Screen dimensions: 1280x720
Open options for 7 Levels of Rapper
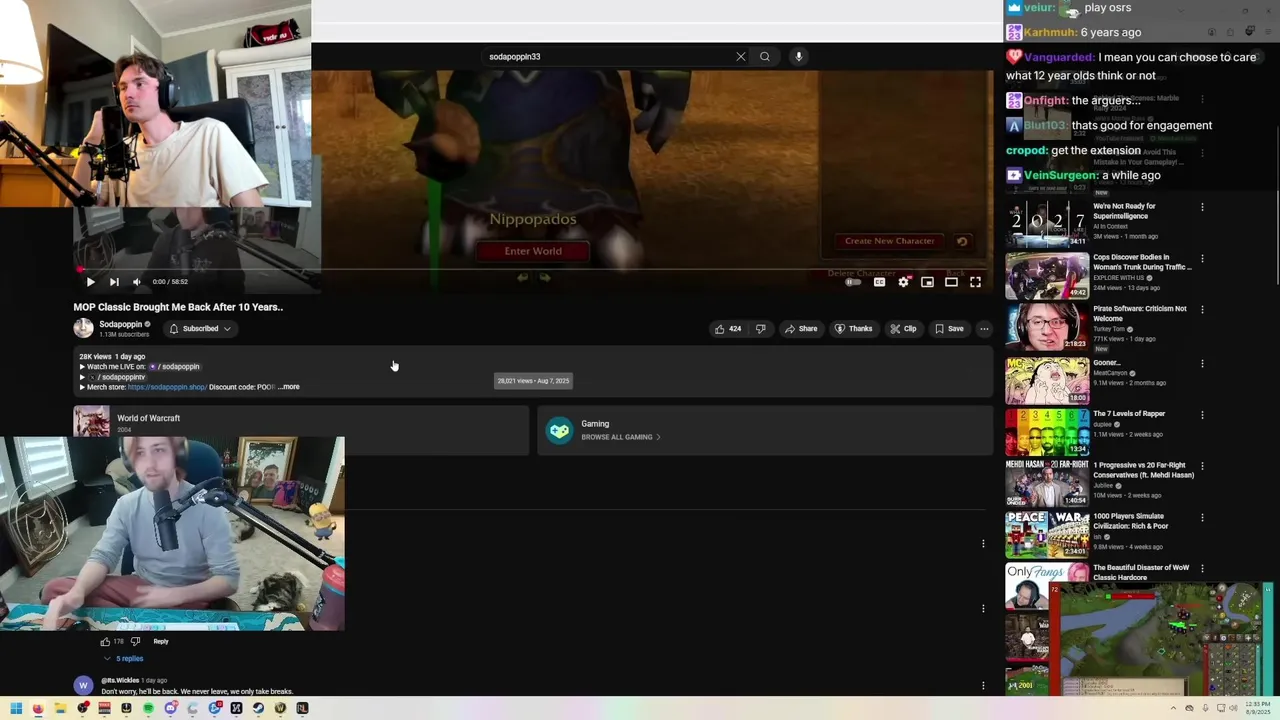pyautogui.click(x=1202, y=414)
